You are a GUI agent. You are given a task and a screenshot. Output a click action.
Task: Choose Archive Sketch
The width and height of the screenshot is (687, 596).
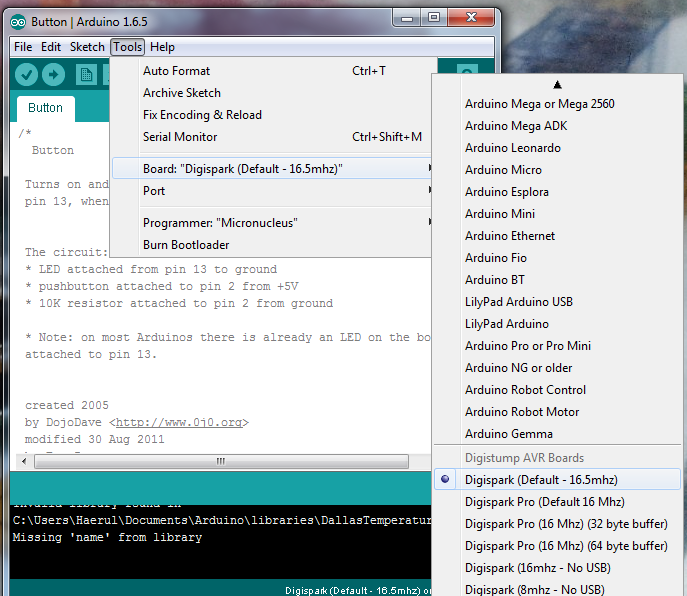(x=272, y=93)
